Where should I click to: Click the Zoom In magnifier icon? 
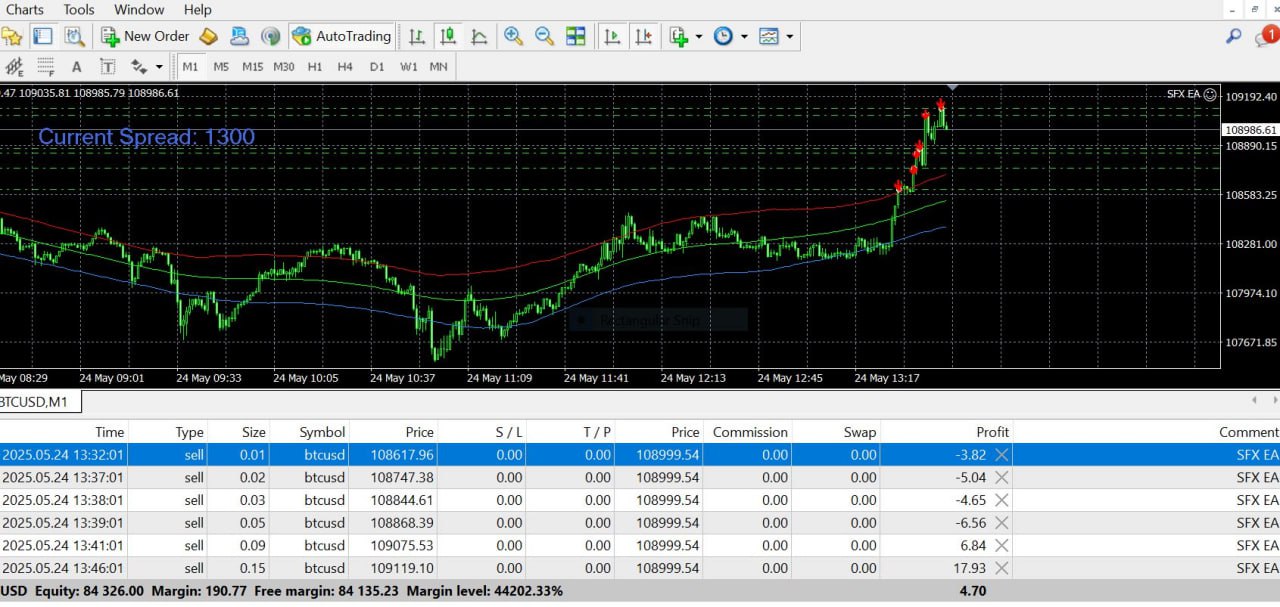tap(513, 36)
